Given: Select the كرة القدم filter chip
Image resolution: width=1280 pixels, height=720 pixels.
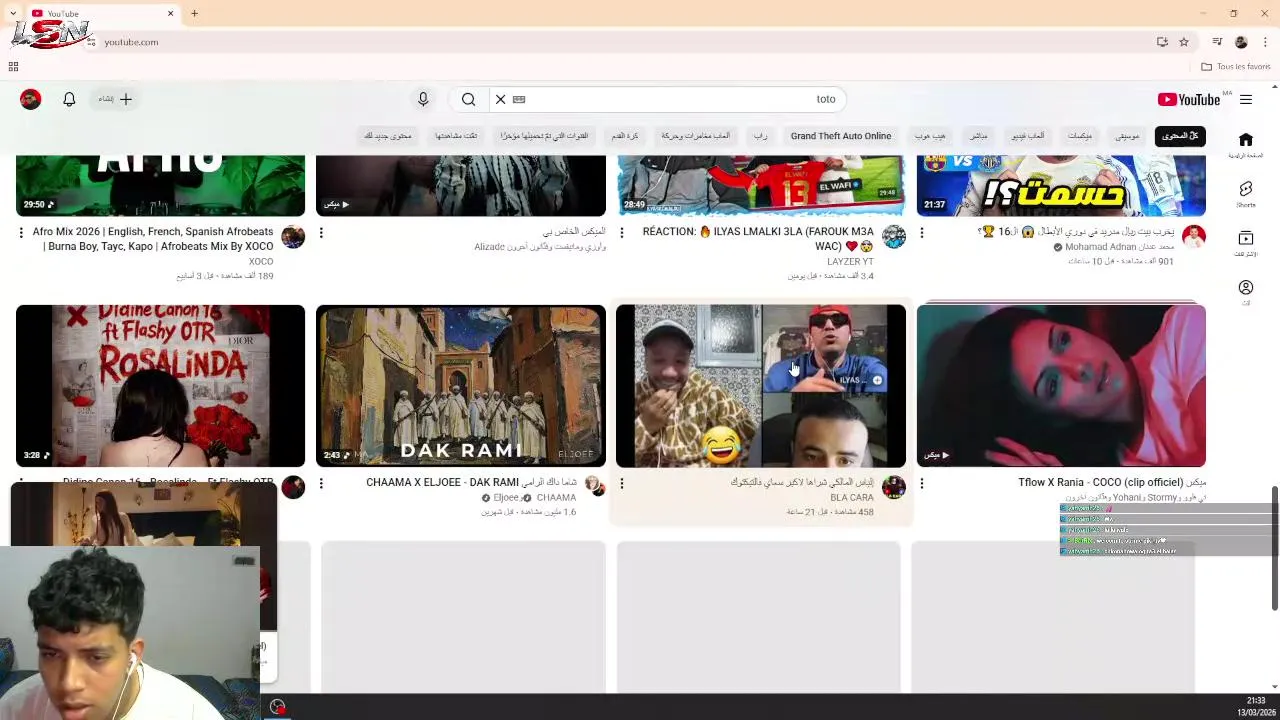Looking at the screenshot, I should tap(625, 136).
